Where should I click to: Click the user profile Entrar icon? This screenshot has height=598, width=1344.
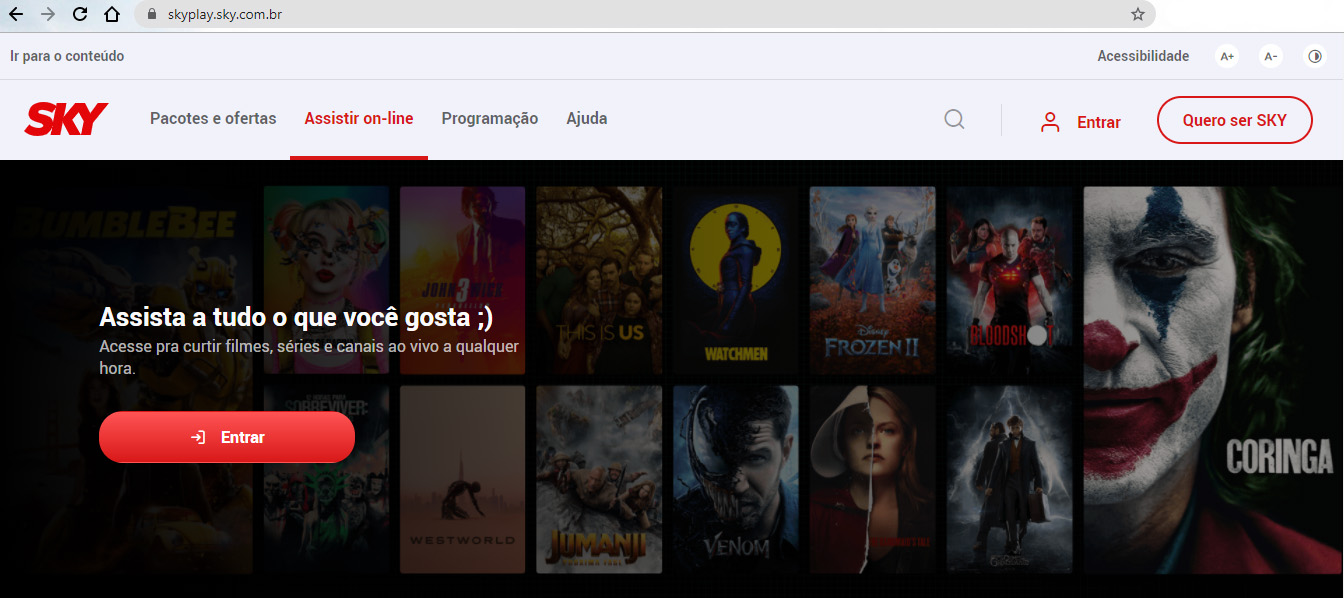coord(1050,122)
